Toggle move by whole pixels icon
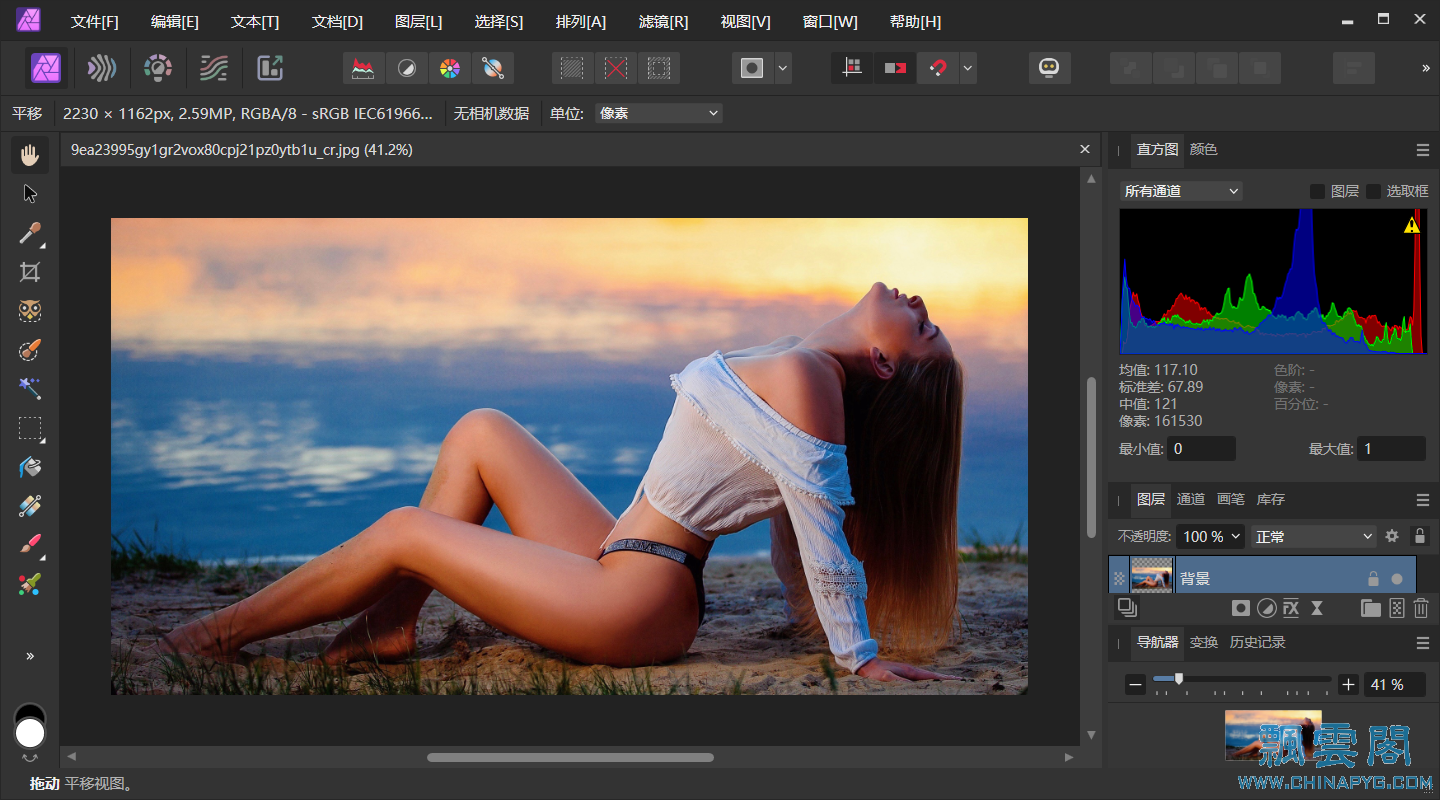The image size is (1440, 800). (895, 68)
